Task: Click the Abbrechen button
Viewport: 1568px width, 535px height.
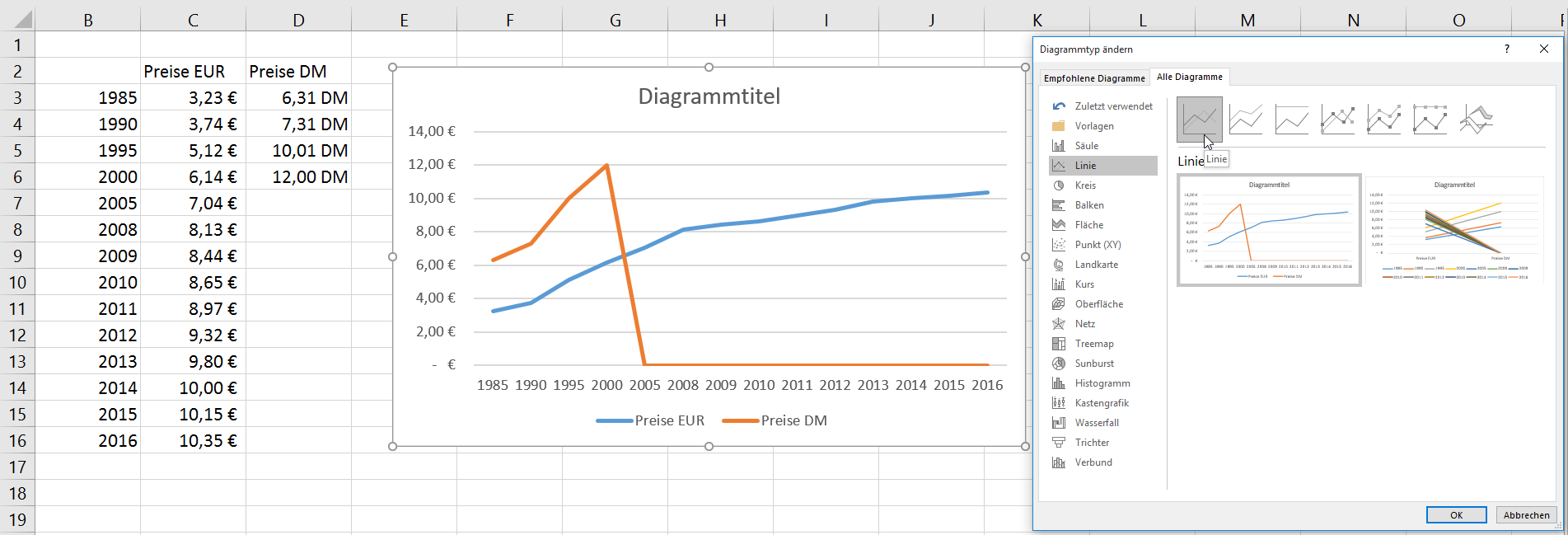Action: 1526,515
